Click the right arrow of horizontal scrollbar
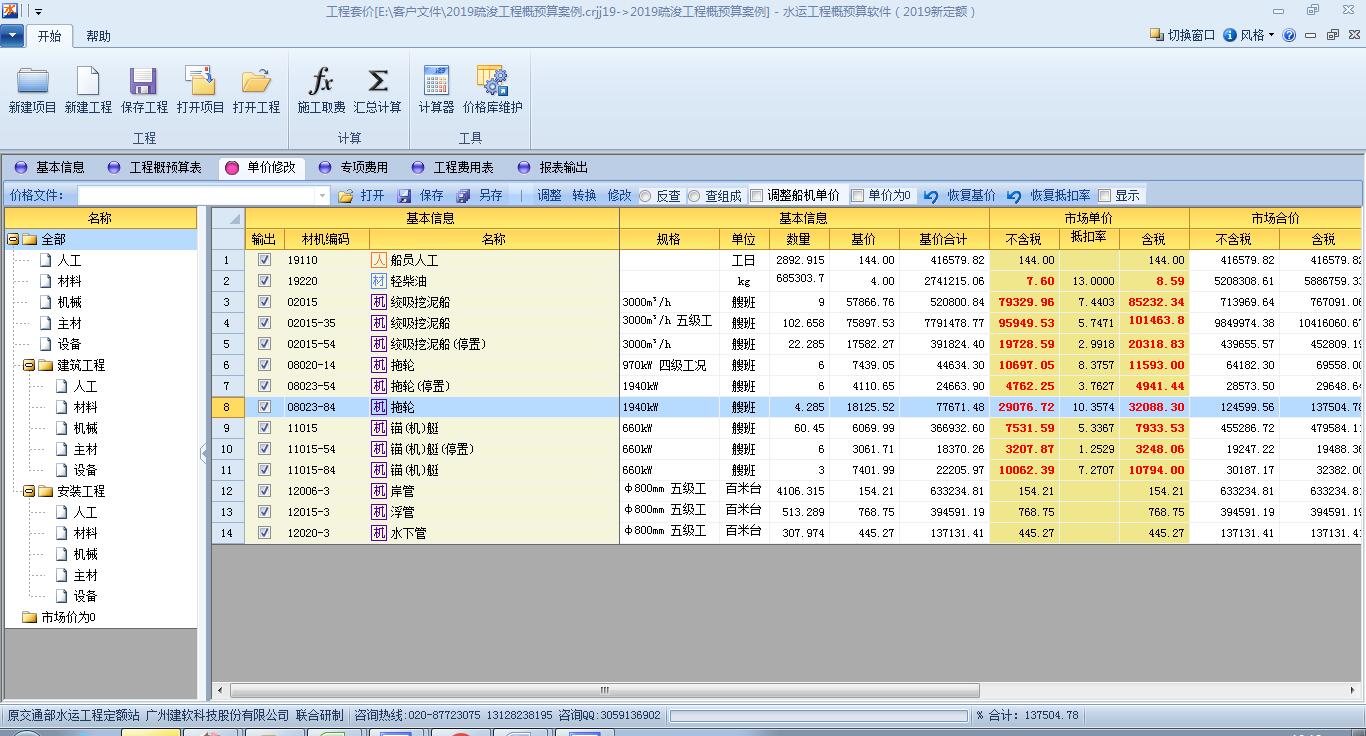 pos(1352,690)
